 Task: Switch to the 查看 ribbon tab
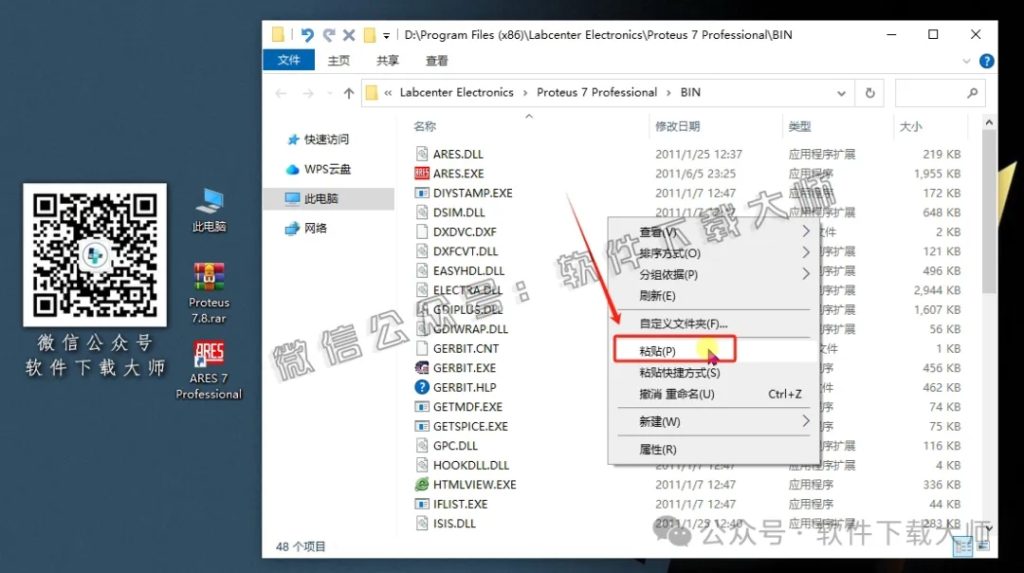436,61
